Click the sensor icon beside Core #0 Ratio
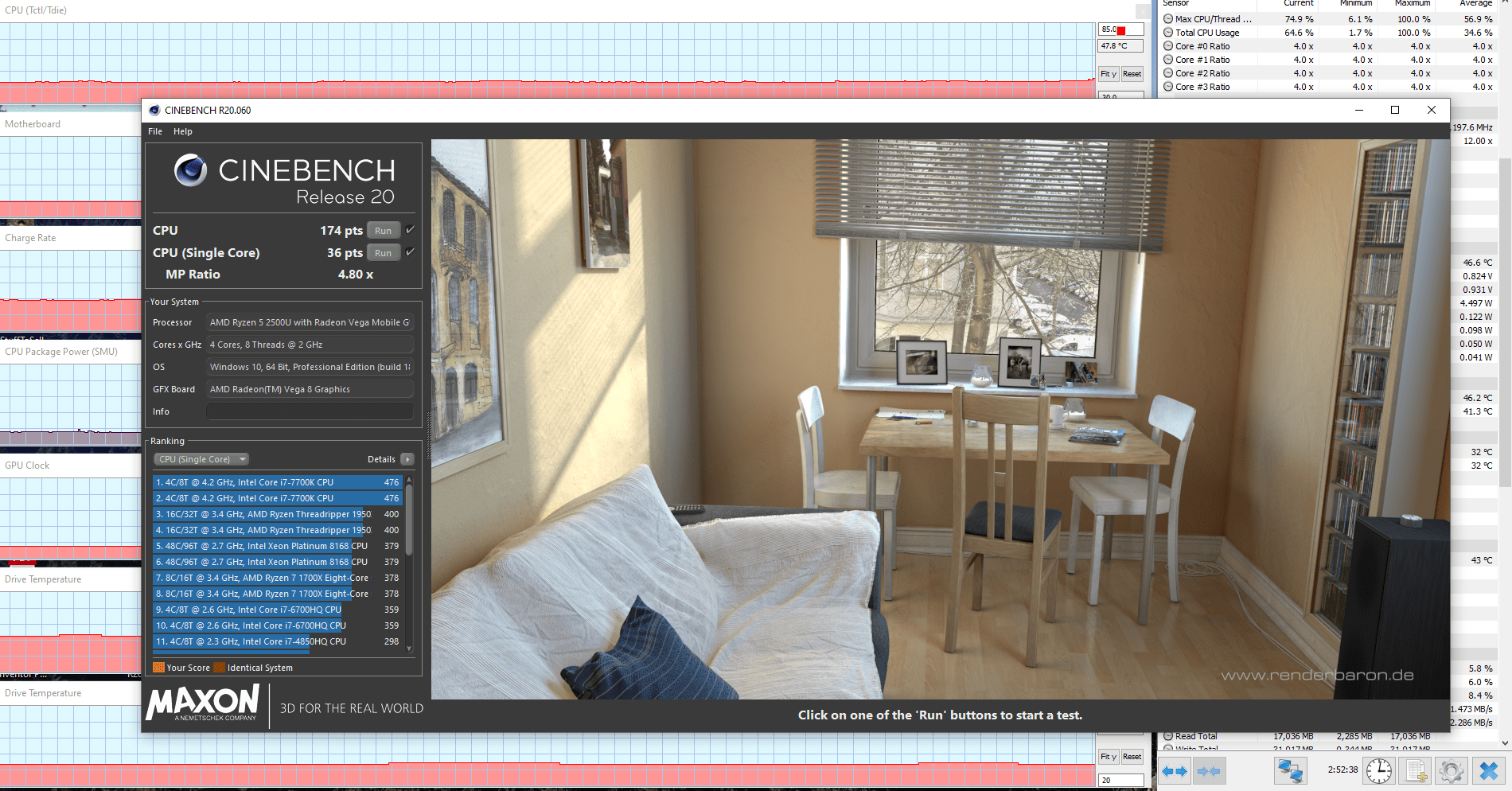The height and width of the screenshot is (791, 1512). (x=1168, y=46)
